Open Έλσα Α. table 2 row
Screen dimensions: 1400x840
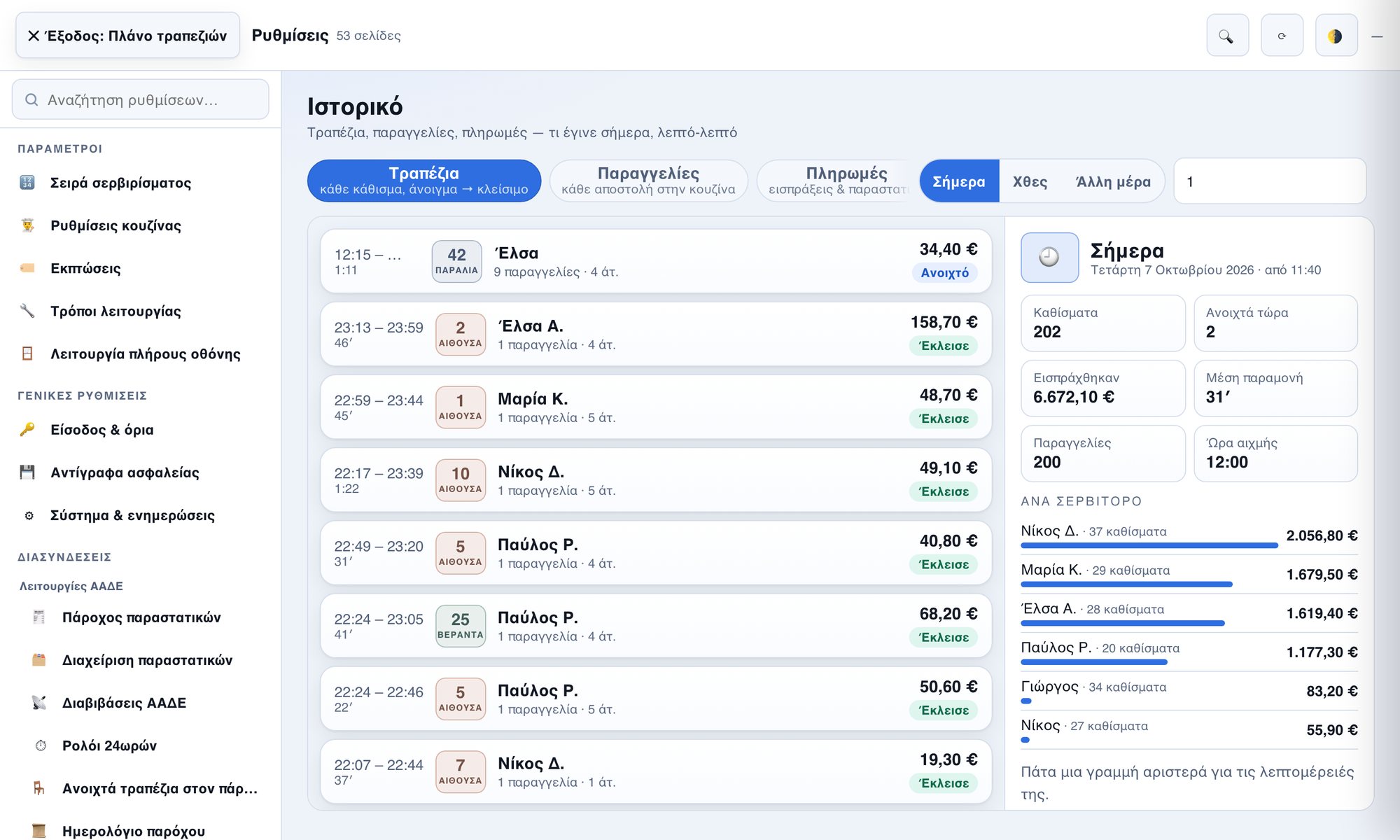[x=656, y=334]
